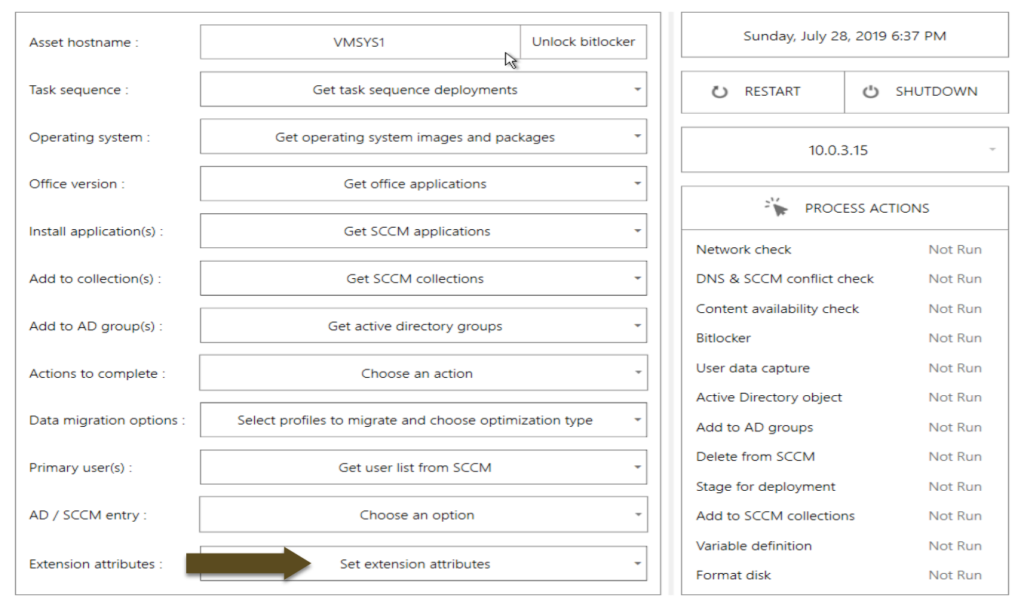This screenshot has width=1024, height=607.
Task: Click the date and time display box
Action: click(x=844, y=36)
